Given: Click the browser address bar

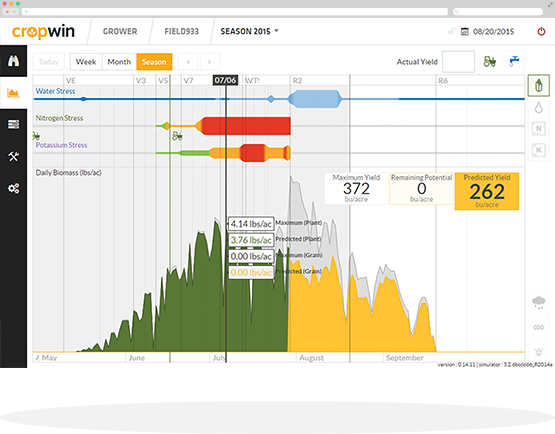Looking at the screenshot, I should click(x=235, y=12).
